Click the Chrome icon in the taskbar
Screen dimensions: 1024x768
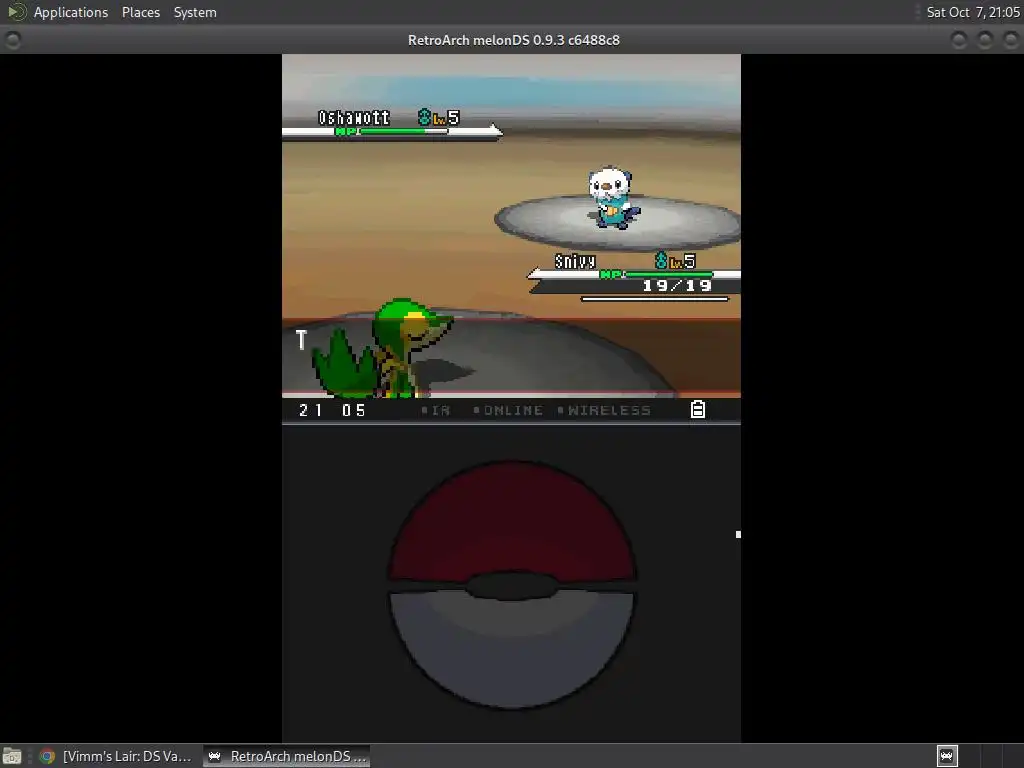click(47, 756)
